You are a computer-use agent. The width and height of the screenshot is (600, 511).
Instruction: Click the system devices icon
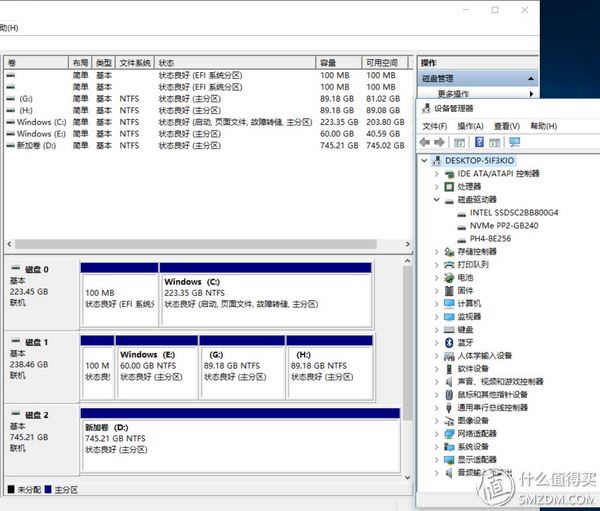click(x=449, y=447)
